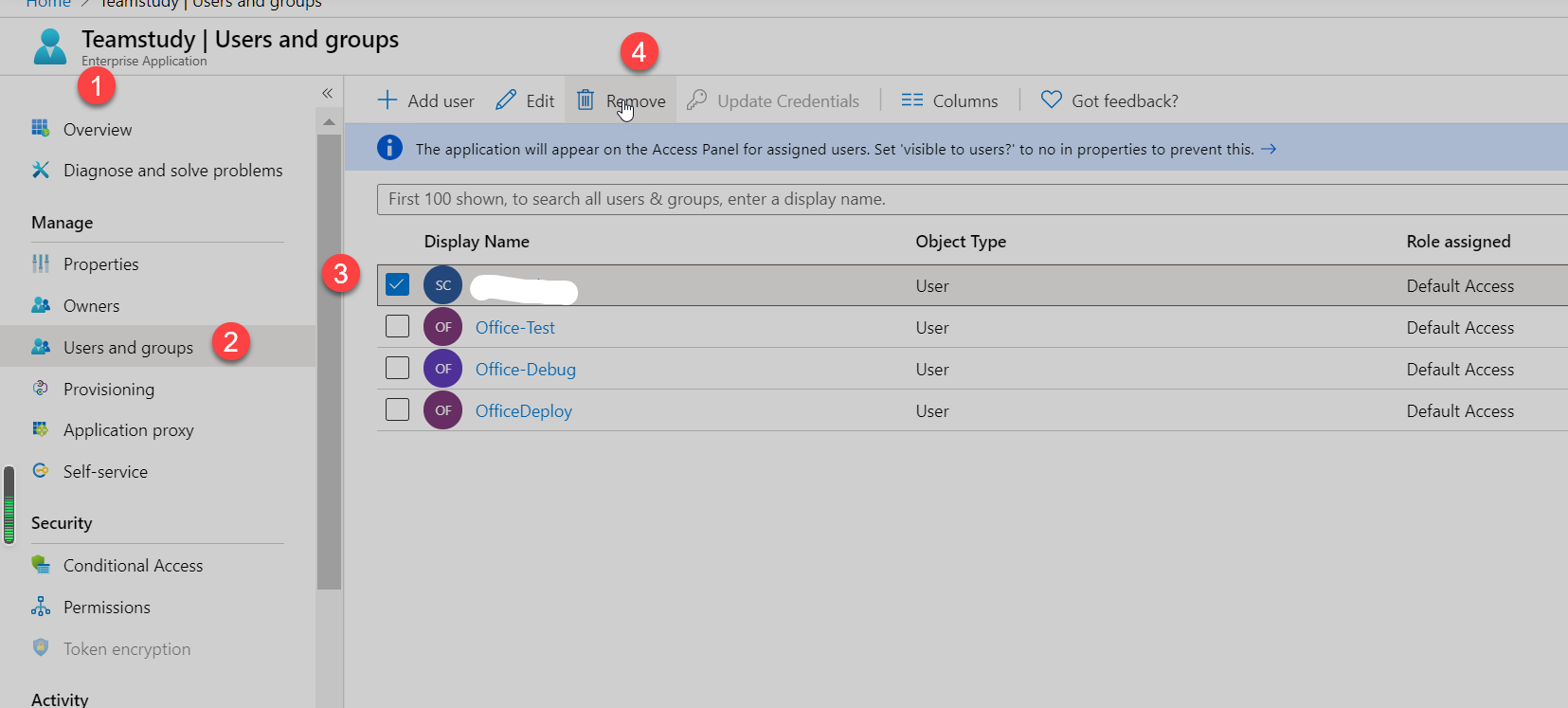
Task: Click the Permissions icon in sidebar
Action: point(41,607)
